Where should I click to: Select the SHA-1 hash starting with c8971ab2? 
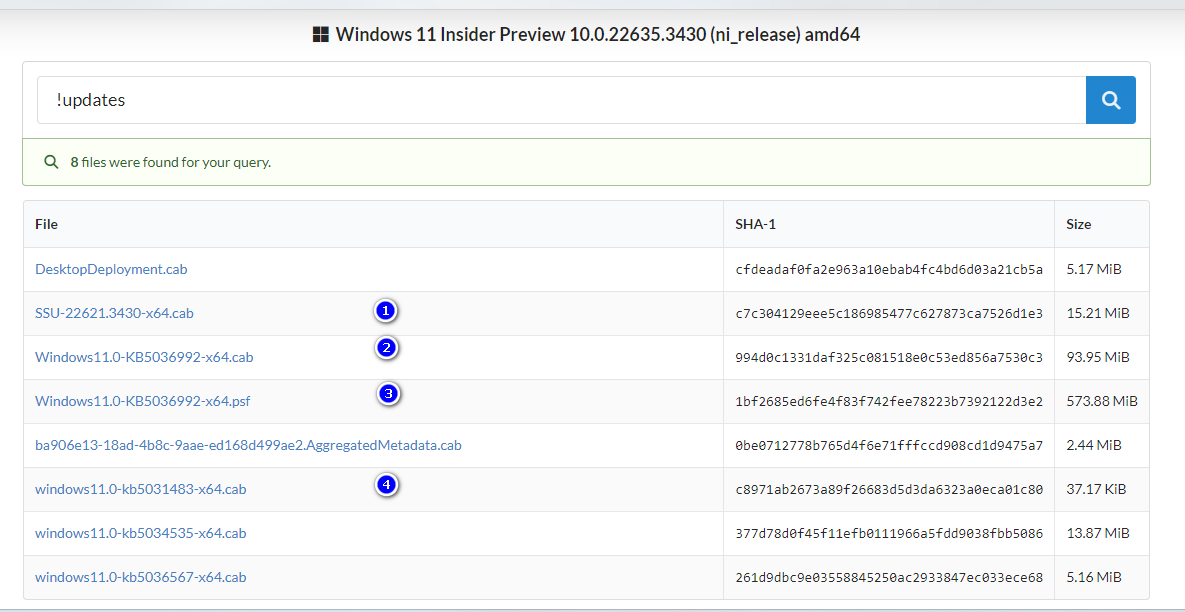click(889, 489)
